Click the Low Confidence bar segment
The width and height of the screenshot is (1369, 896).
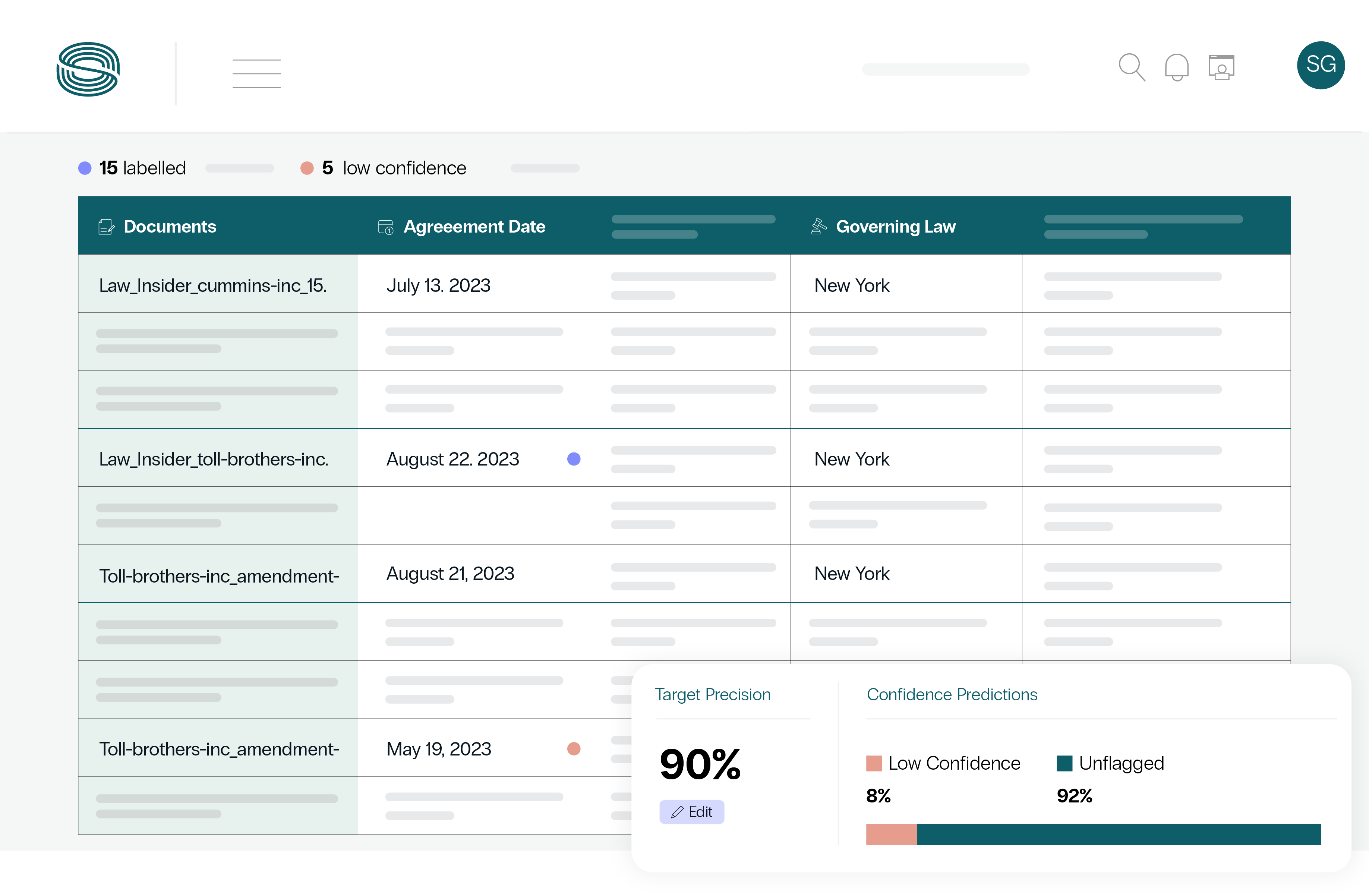point(891,834)
